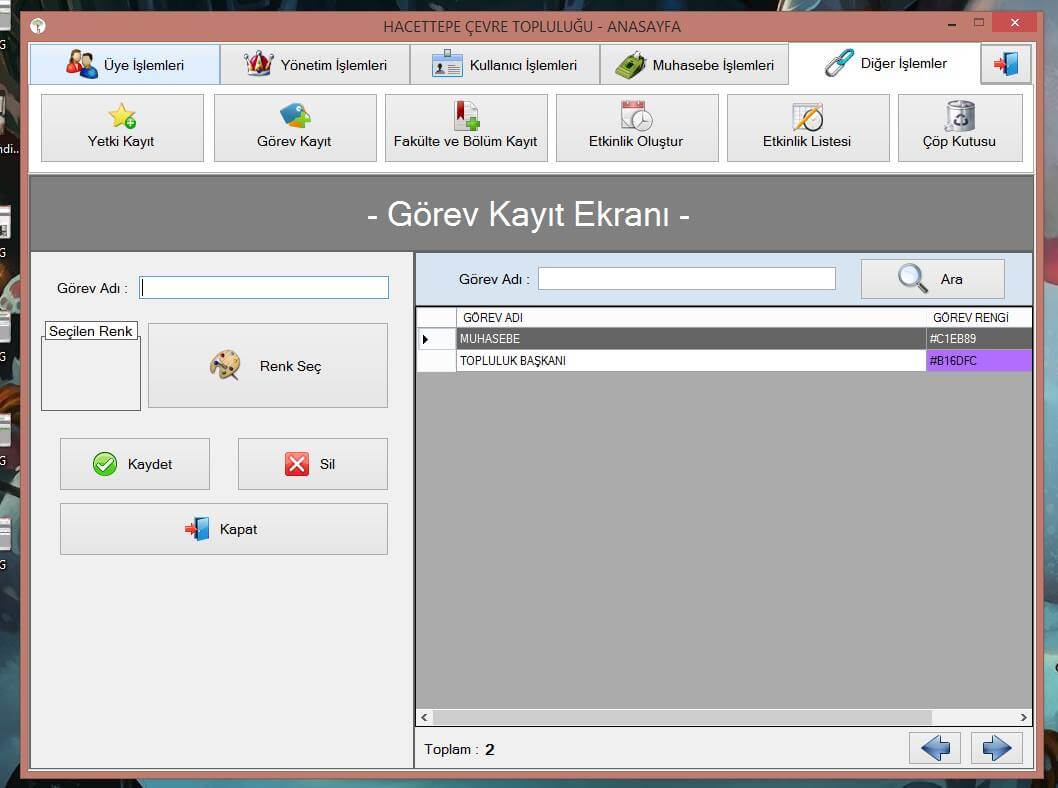This screenshot has height=788, width=1058.
Task: Open the Etkinlik Listesi icon
Action: point(807,117)
